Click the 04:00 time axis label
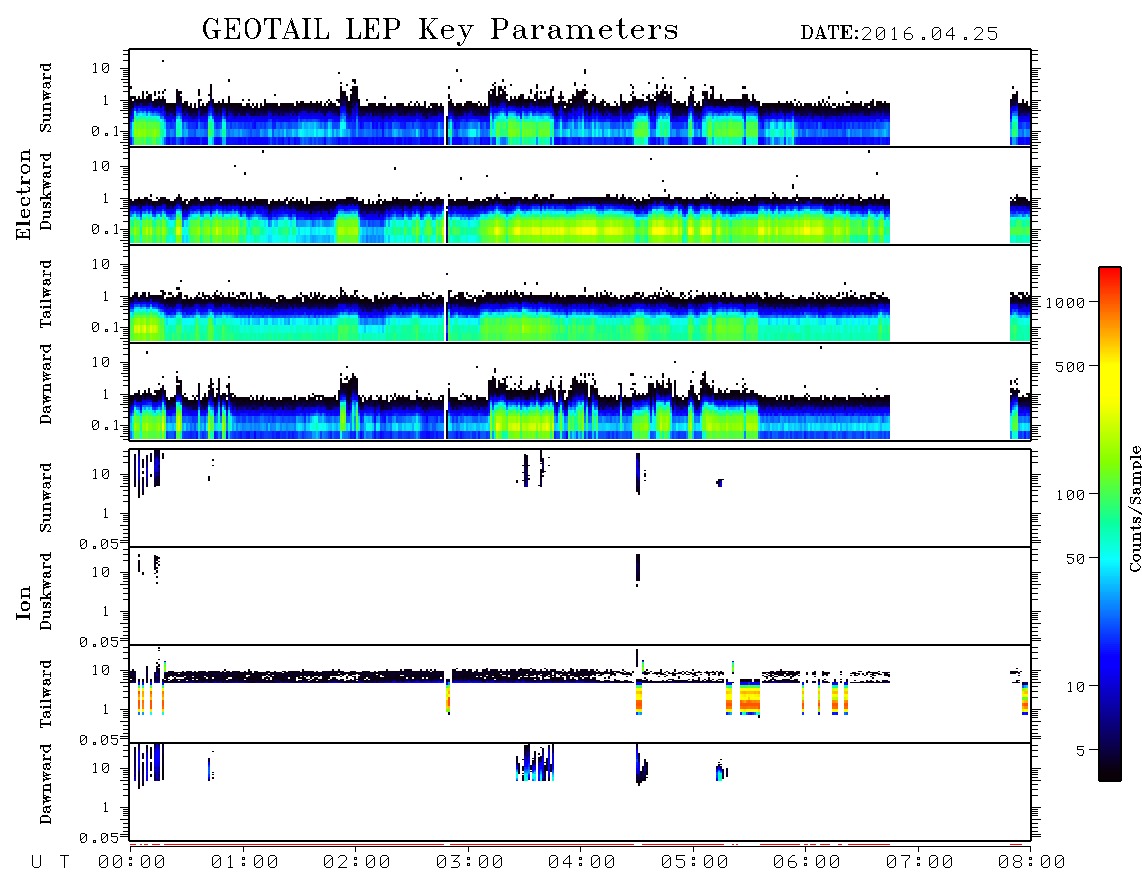Screen dimensions: 1142x880 tap(582, 863)
